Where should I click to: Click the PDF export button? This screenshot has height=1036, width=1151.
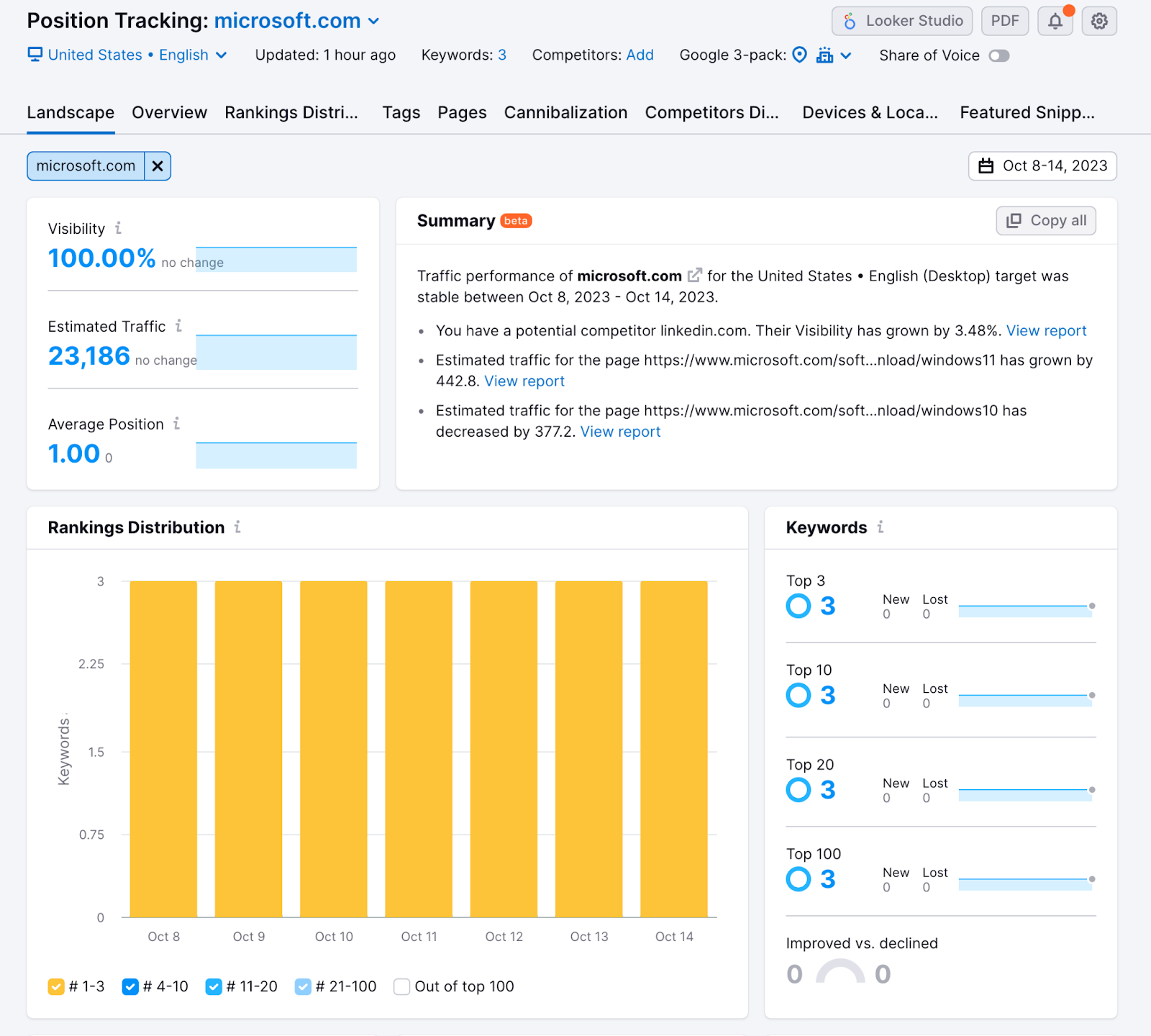[x=1004, y=20]
